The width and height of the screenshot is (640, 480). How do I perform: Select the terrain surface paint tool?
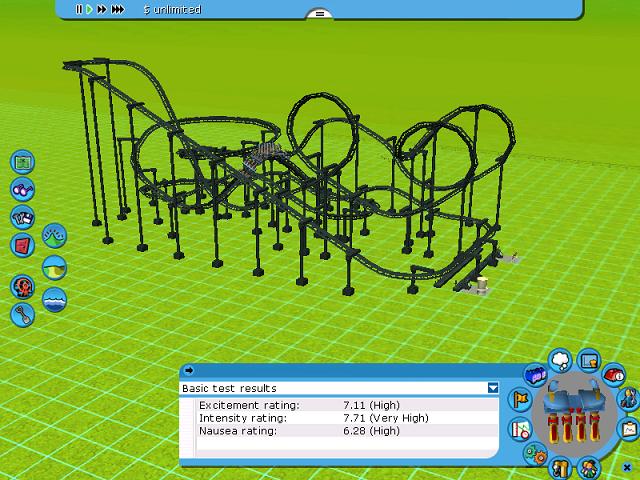[54, 268]
